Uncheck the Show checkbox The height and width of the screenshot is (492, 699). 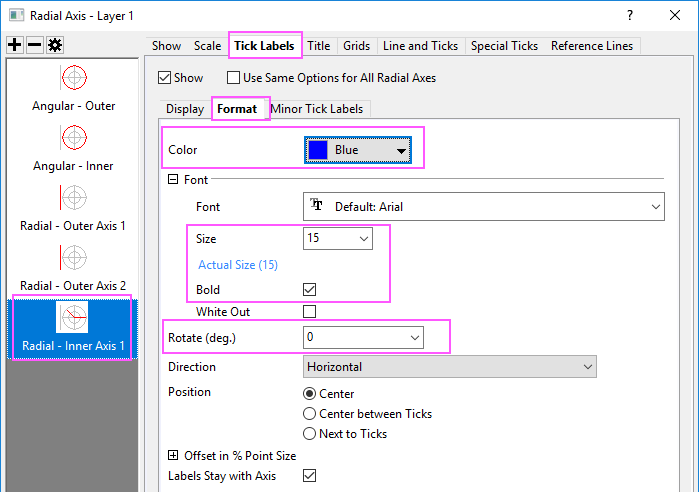point(166,77)
